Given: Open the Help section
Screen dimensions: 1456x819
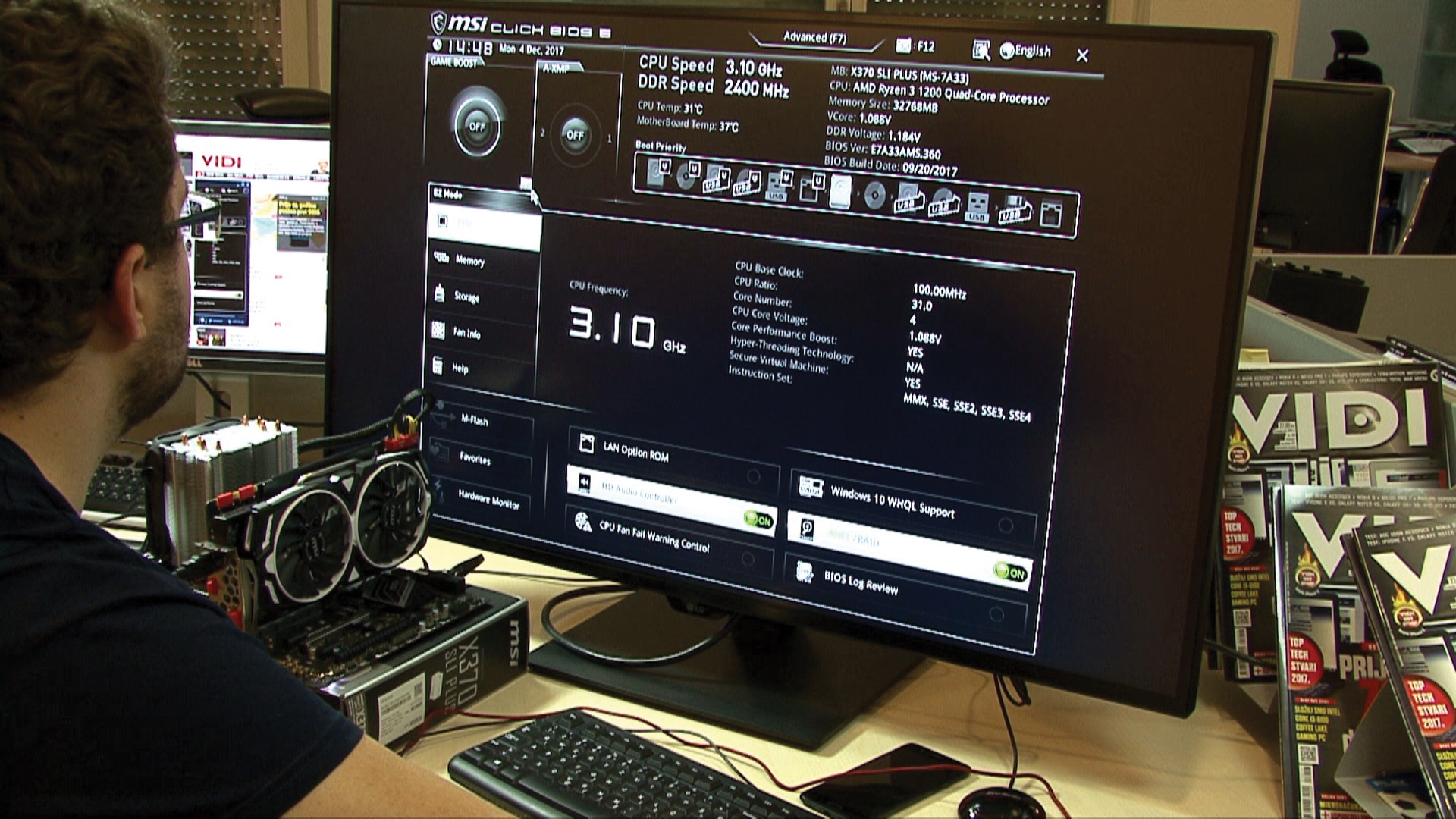Looking at the screenshot, I should [460, 368].
